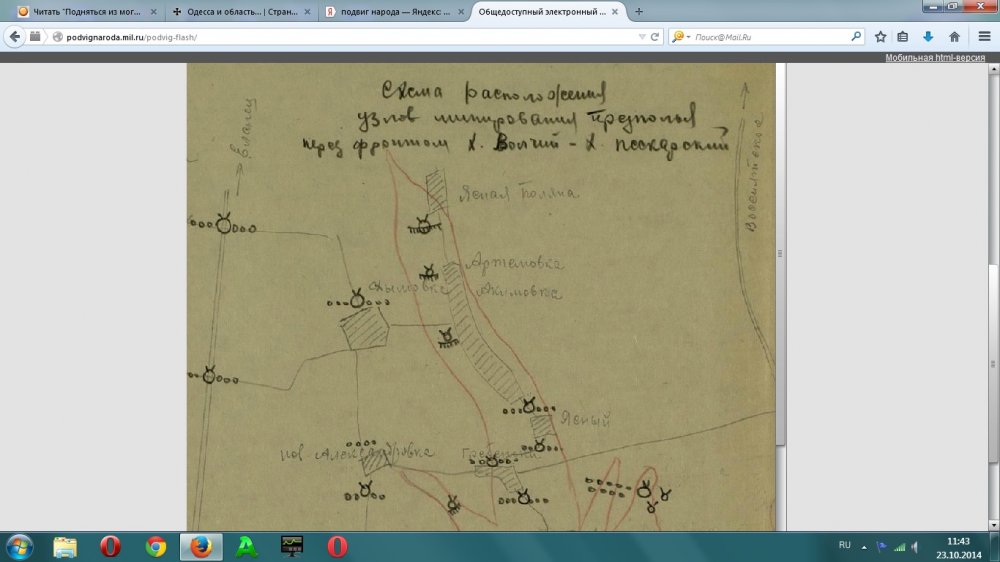Viewport: 1000px width, 562px height.
Task: Open the green letter A application in taskbar
Action: click(x=247, y=547)
